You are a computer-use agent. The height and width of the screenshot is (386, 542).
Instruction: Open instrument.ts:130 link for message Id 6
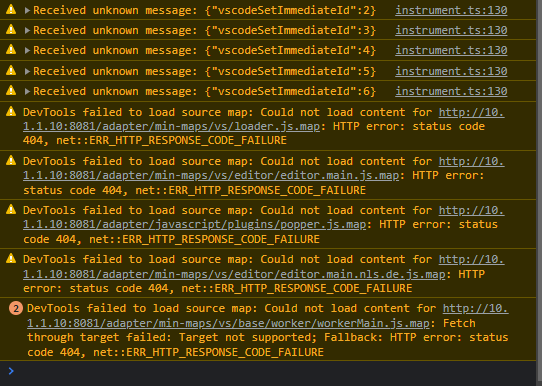tap(451, 91)
